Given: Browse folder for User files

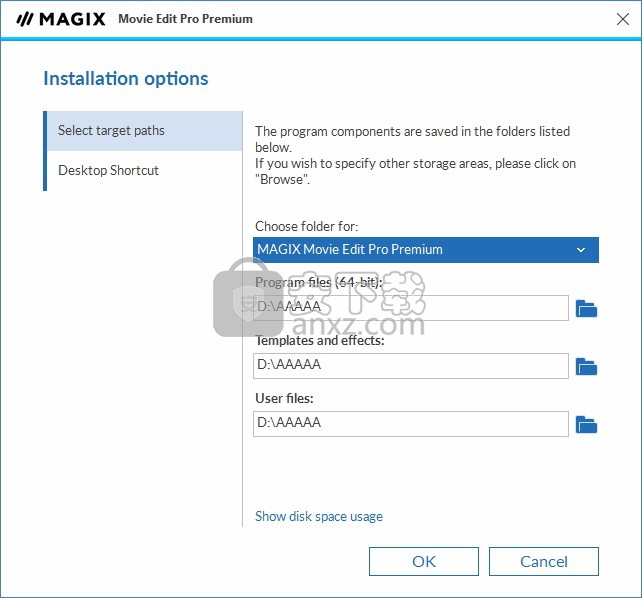Looking at the screenshot, I should tap(586, 424).
